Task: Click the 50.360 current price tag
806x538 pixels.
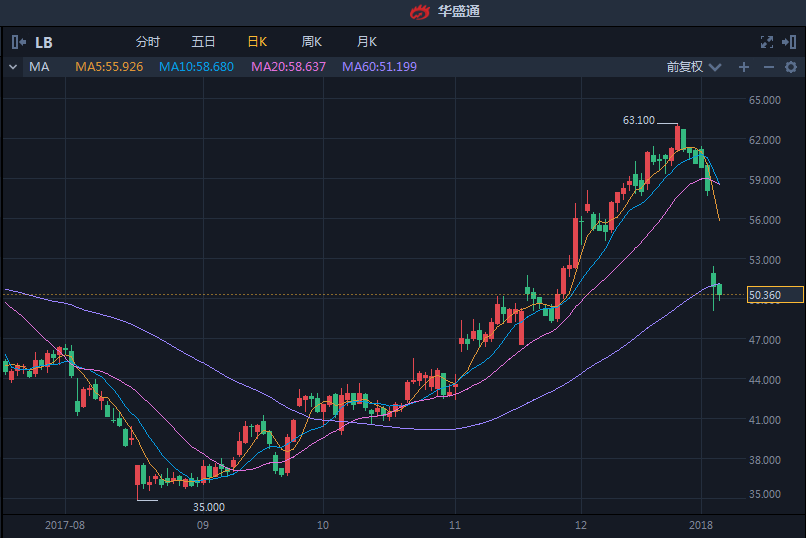Action: (775, 295)
